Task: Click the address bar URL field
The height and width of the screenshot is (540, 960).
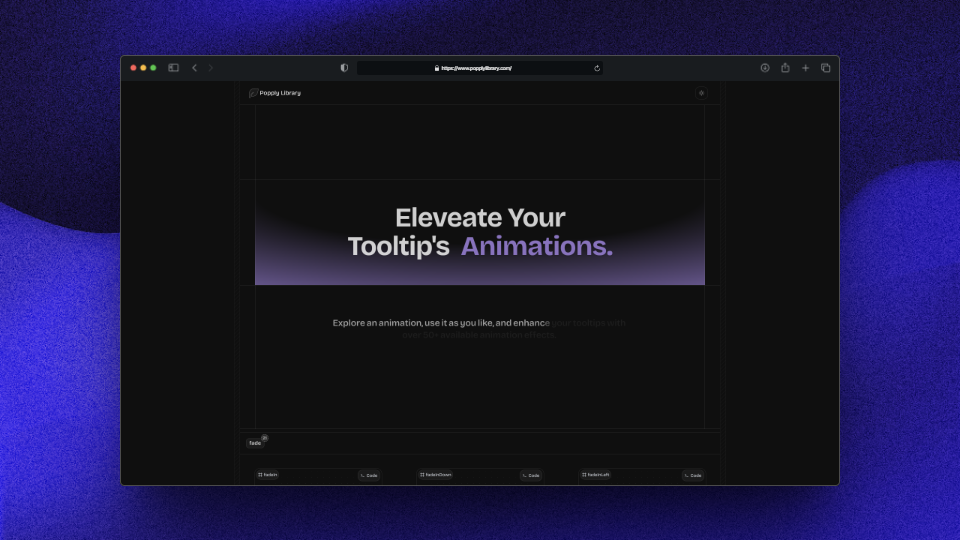Action: 479,68
